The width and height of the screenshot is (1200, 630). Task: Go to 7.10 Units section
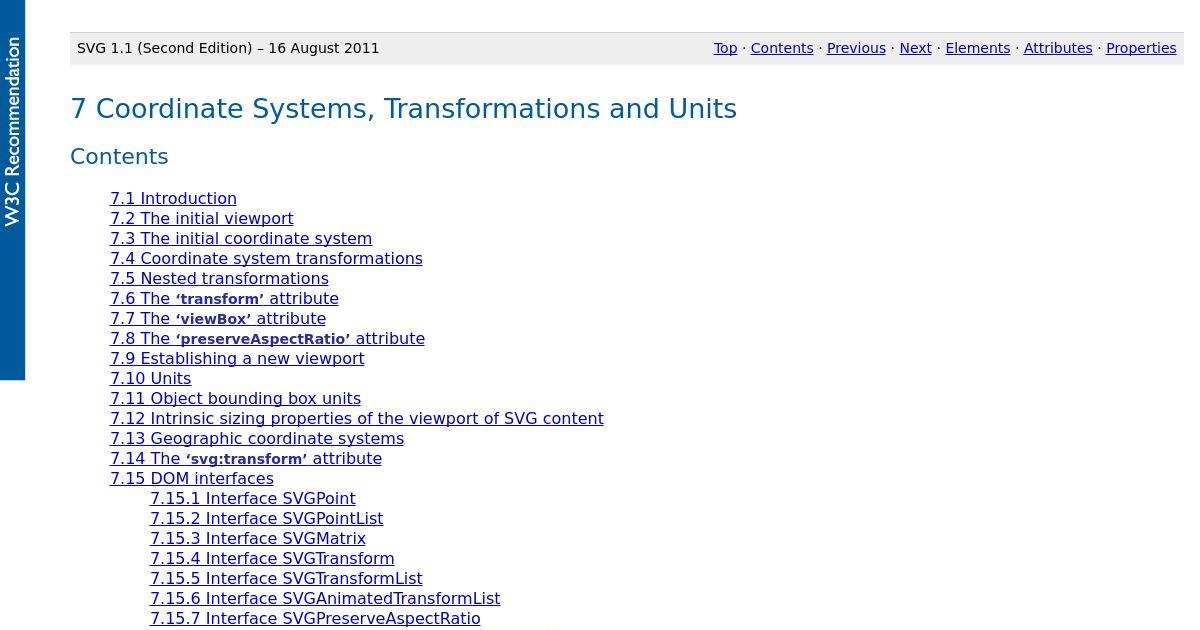tap(150, 378)
